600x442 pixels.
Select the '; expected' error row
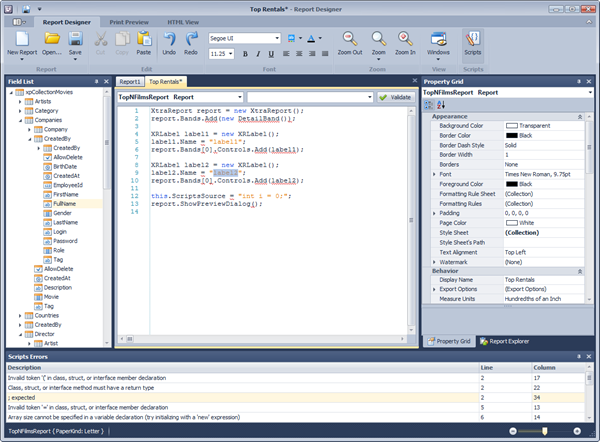click(x=295, y=398)
